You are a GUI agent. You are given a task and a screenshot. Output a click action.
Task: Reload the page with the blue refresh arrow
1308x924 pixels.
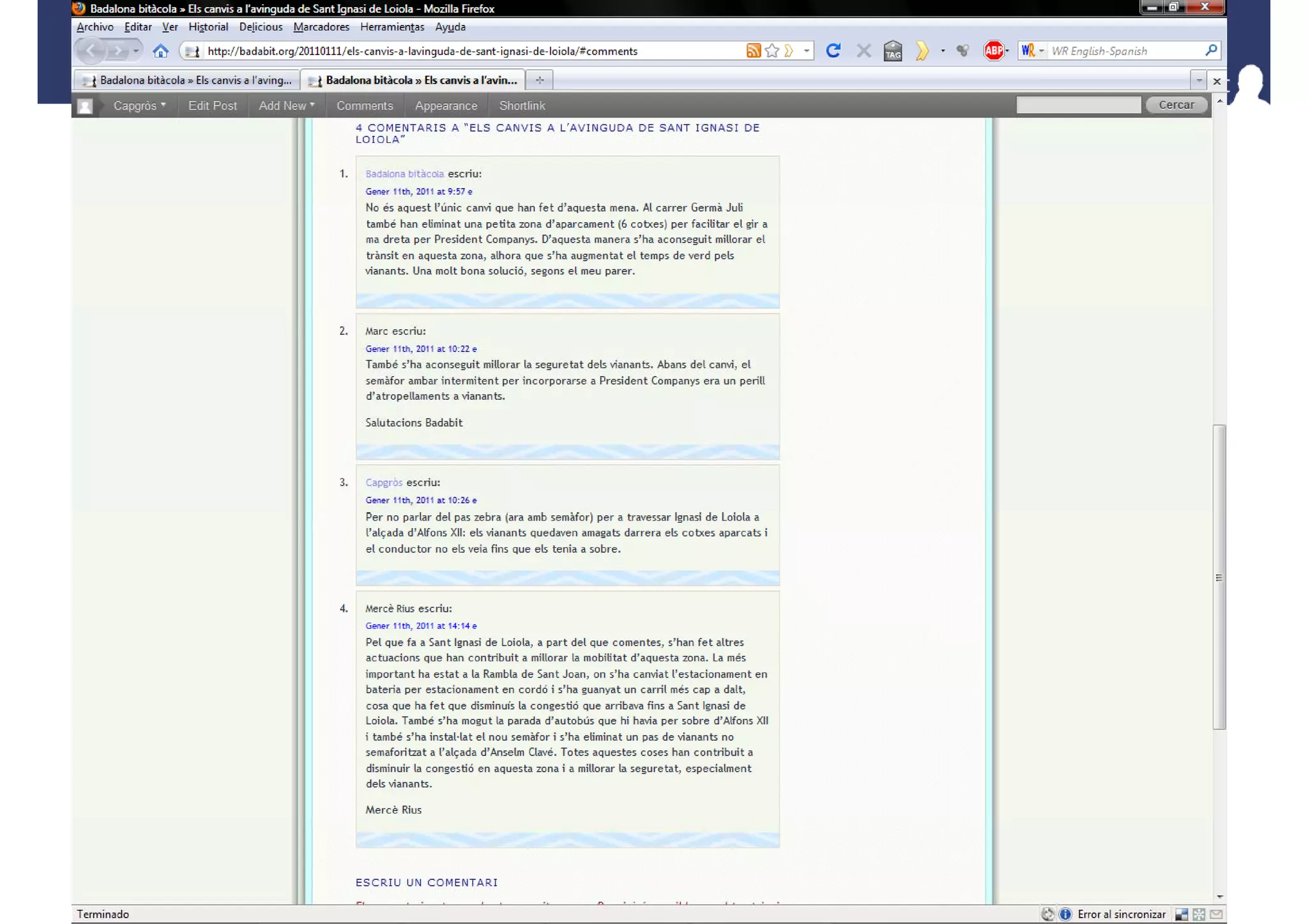coord(833,51)
